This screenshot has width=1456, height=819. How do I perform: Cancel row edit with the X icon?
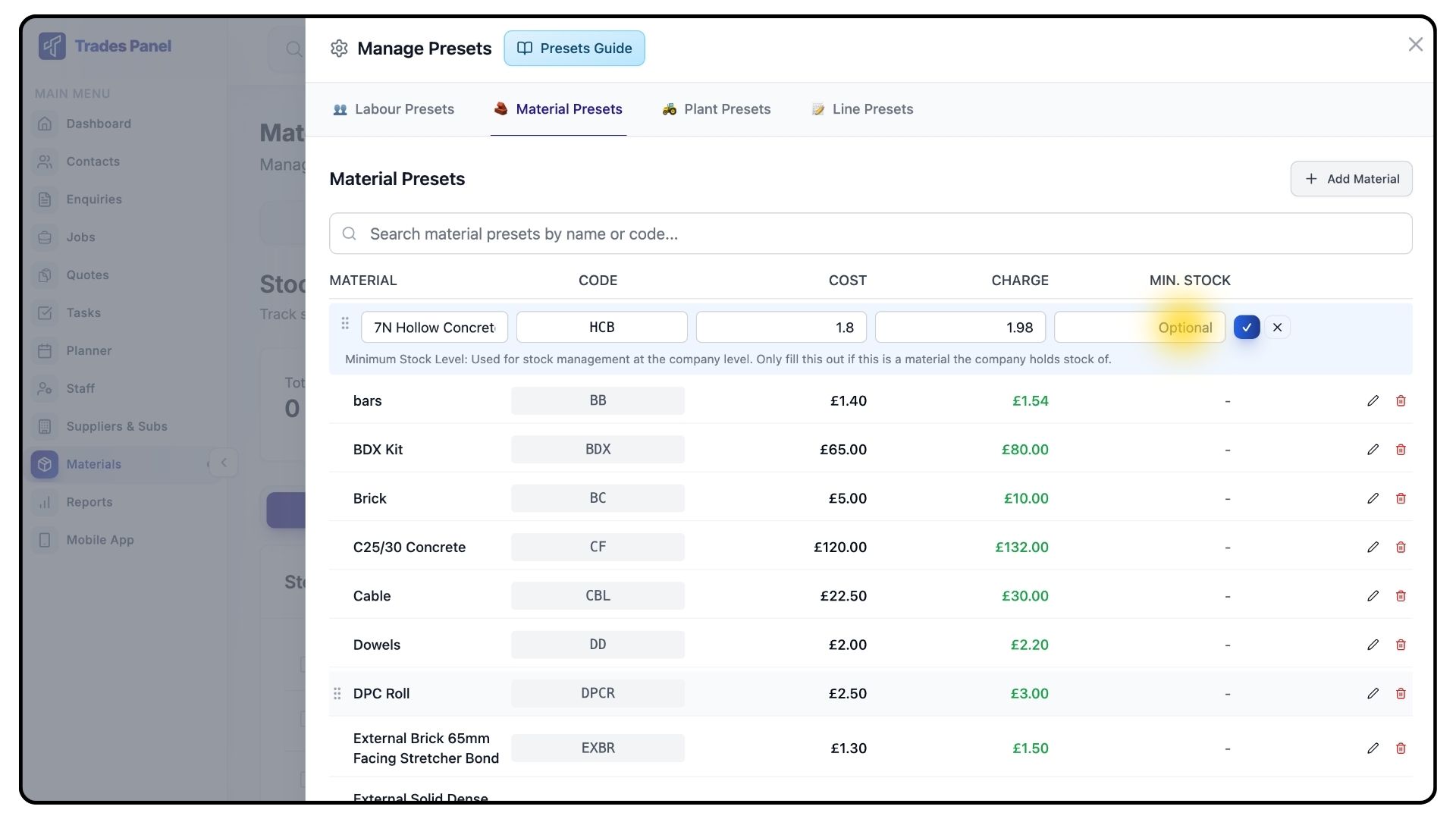[1278, 328]
